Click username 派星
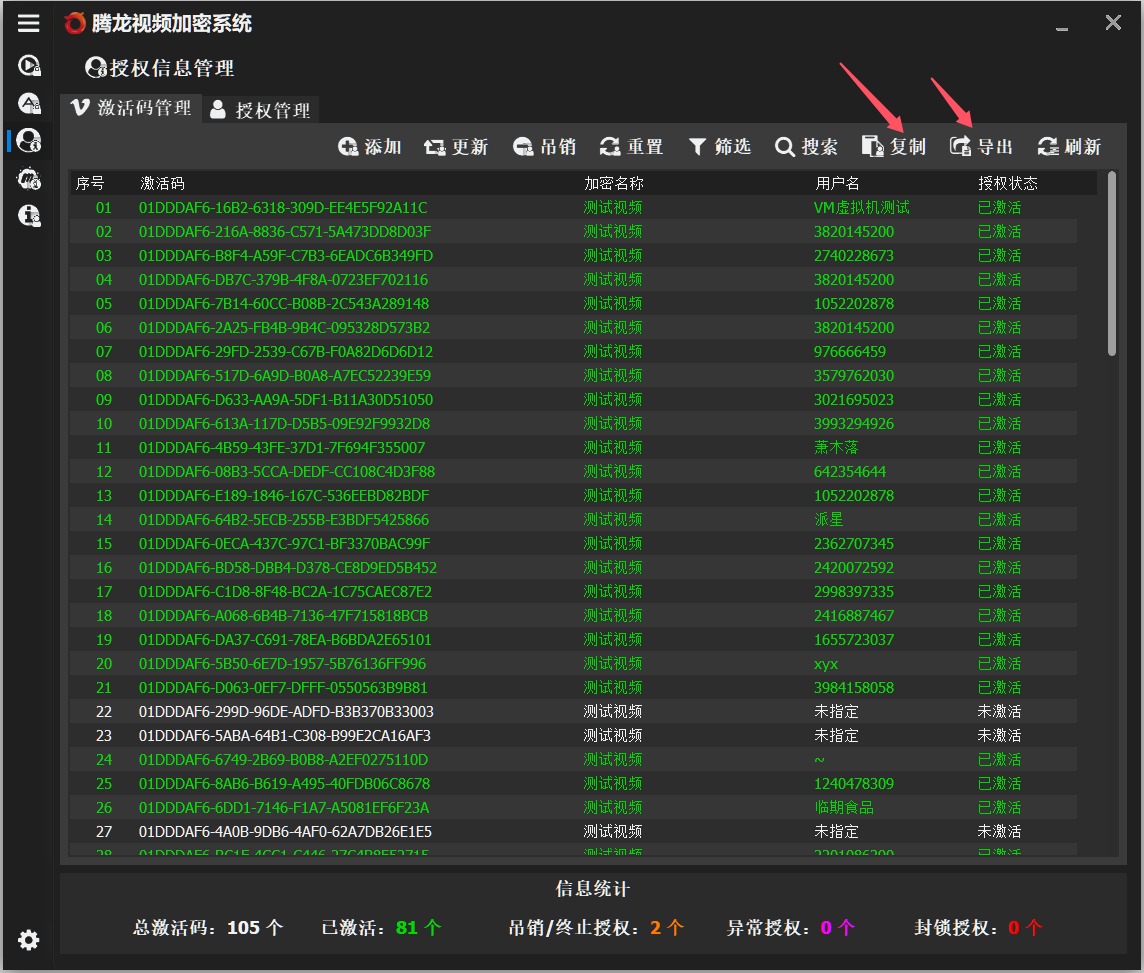The width and height of the screenshot is (1144, 973). [829, 520]
